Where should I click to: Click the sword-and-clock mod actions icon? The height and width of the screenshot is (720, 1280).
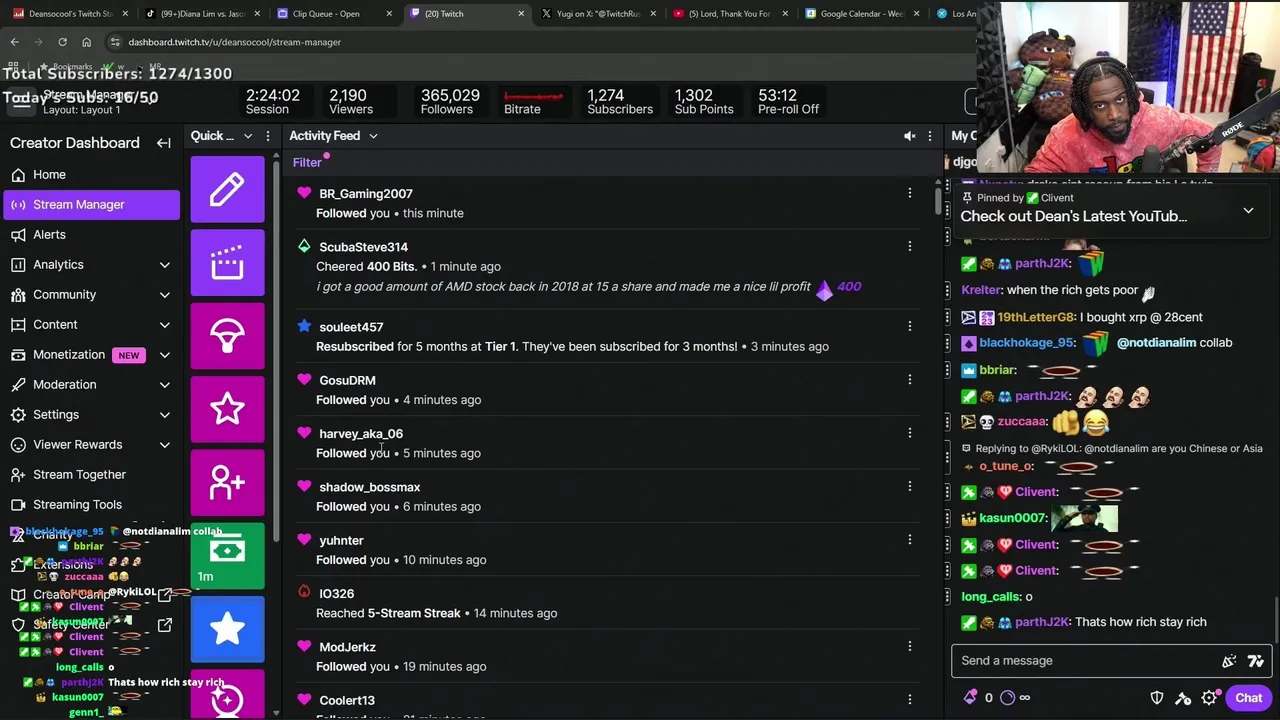(1183, 698)
